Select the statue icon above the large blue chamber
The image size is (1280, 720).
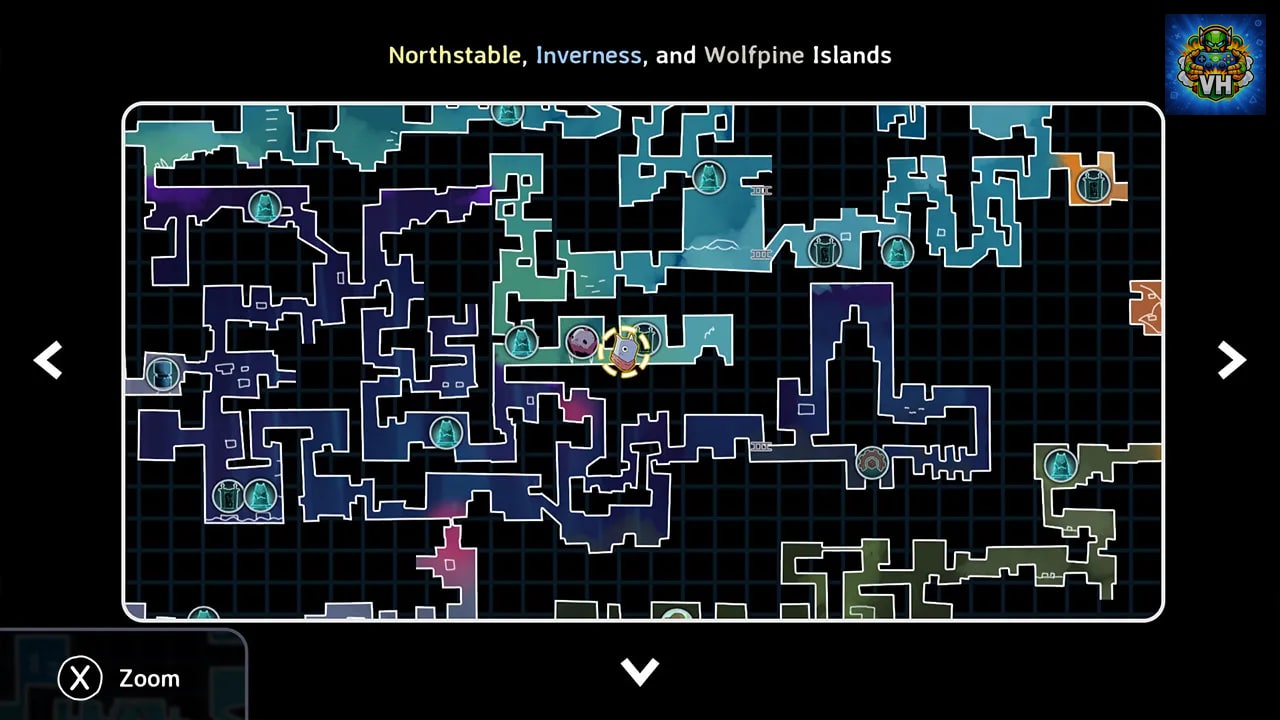pyautogui.click(x=709, y=177)
